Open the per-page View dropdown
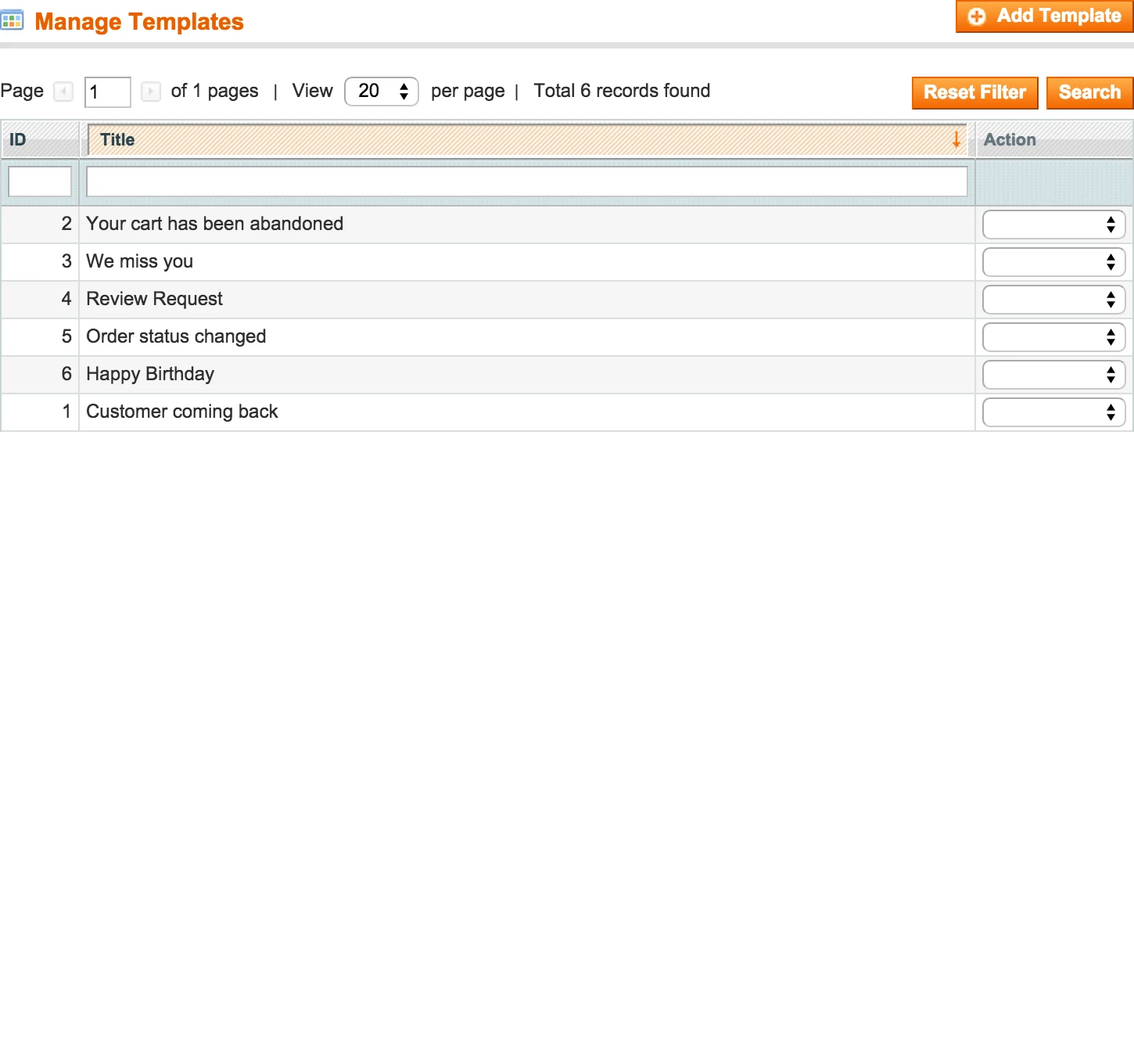 tap(382, 92)
